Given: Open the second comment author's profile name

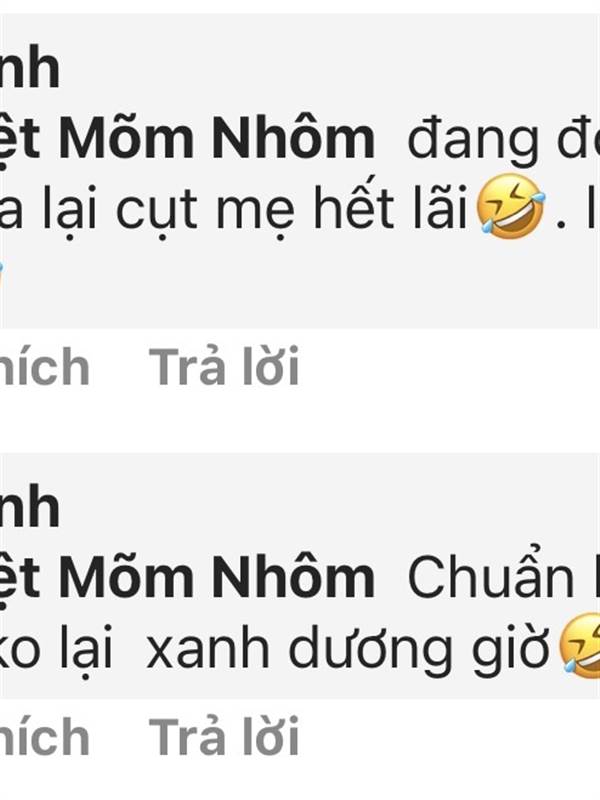Looking at the screenshot, I should coord(30,507).
